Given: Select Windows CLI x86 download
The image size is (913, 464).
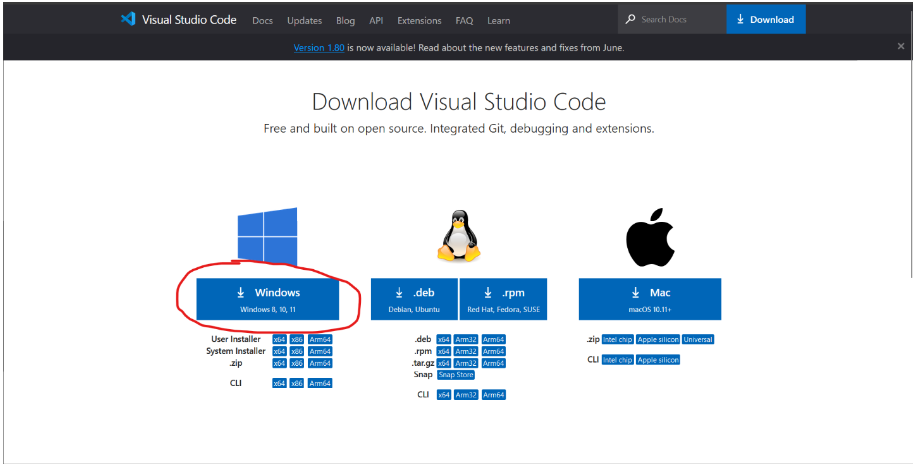Looking at the screenshot, I should 297,384.
